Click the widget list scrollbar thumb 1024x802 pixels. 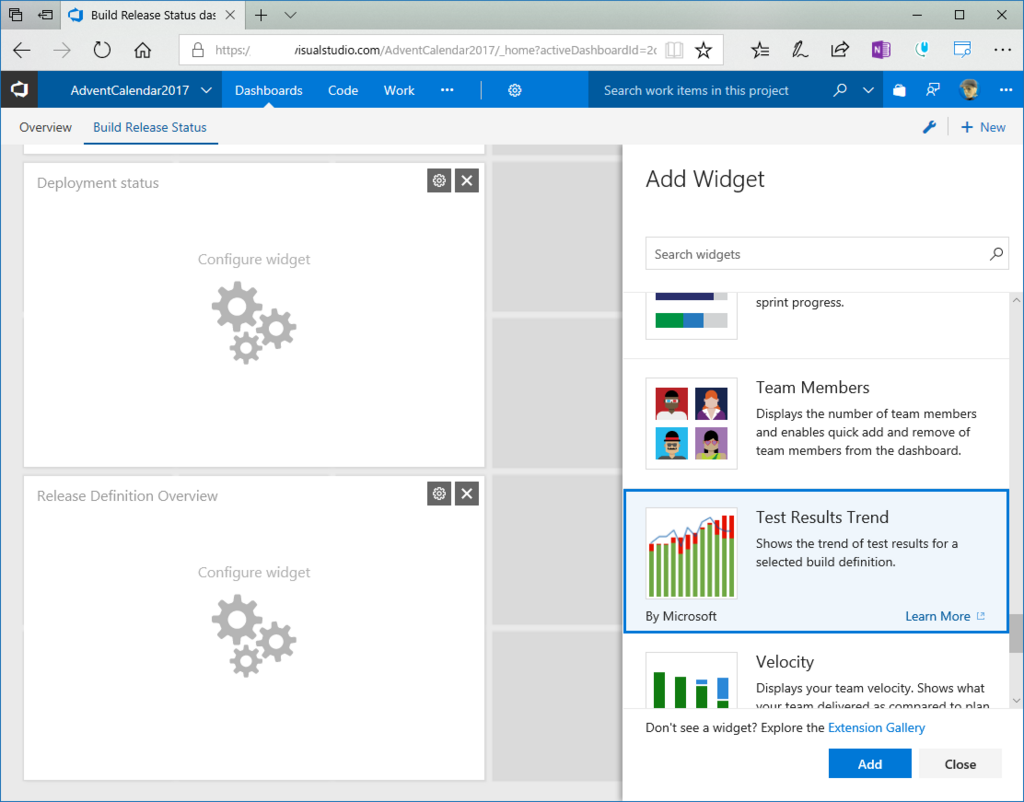tap(1016, 633)
